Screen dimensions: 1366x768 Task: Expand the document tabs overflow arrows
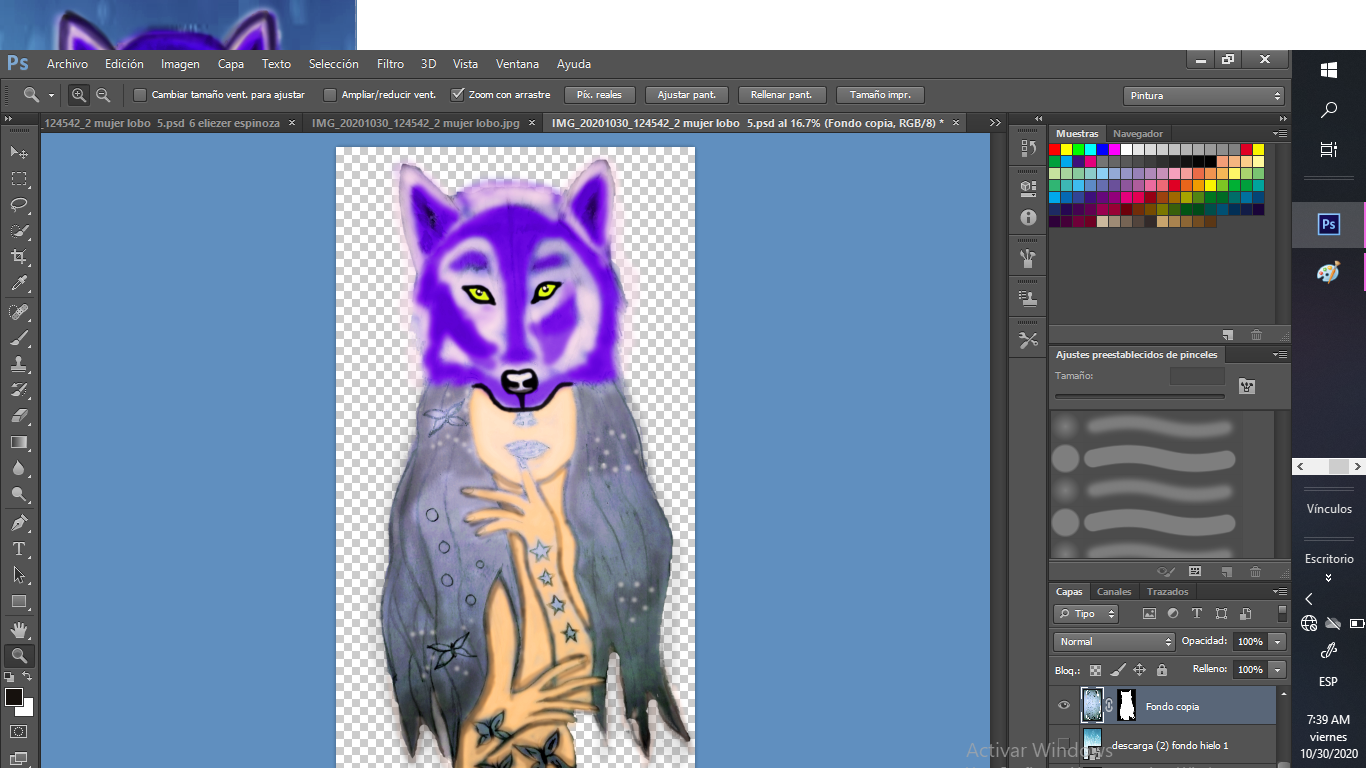coord(995,123)
